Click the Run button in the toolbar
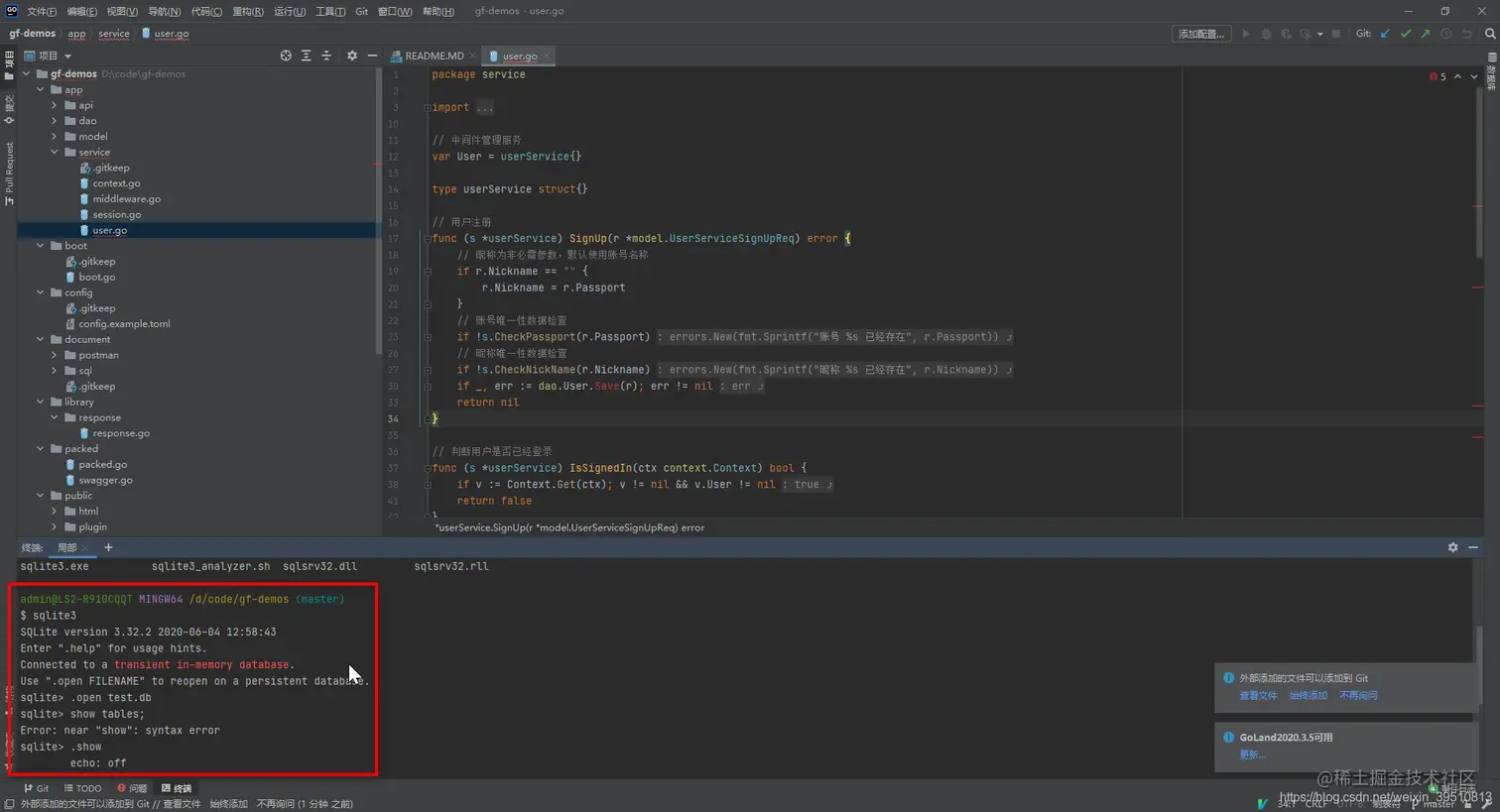This screenshot has height=812, width=1500. (1246, 34)
